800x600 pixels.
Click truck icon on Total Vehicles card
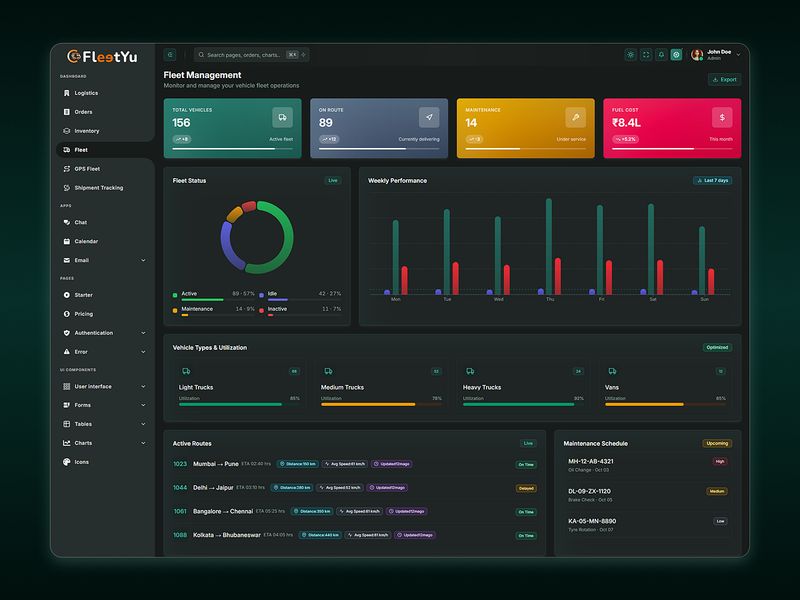[282, 117]
